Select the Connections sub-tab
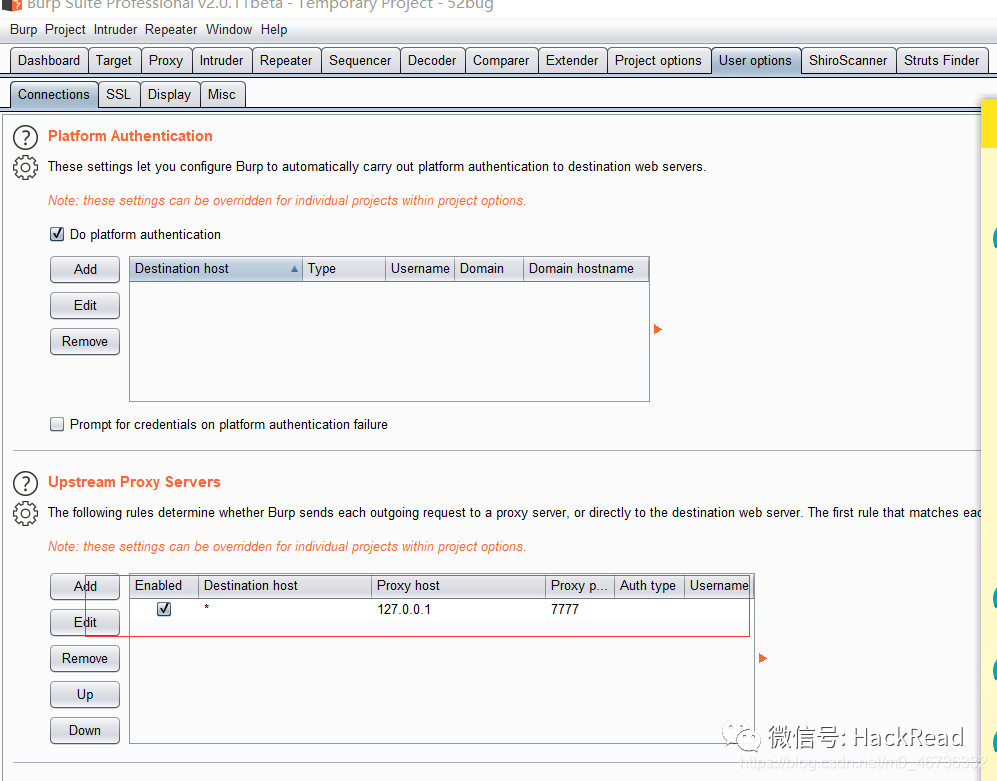997x781 pixels. point(54,94)
